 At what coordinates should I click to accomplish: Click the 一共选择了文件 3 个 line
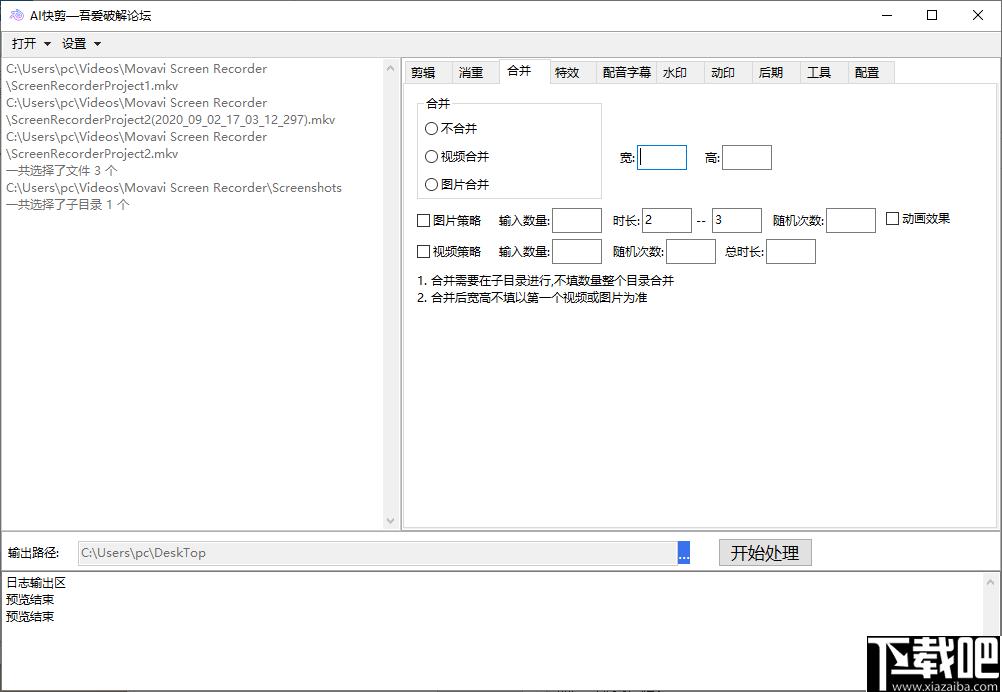point(62,171)
